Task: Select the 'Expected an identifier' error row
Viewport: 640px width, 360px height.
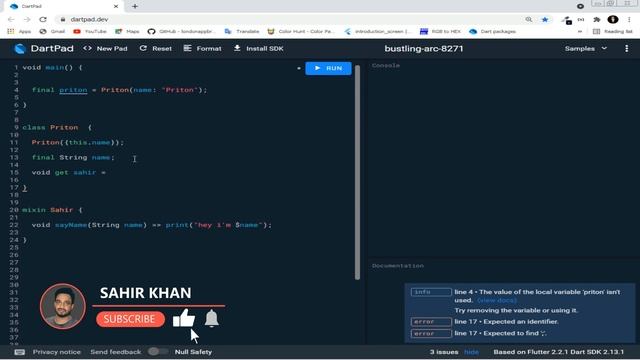Action: pyautogui.click(x=520, y=322)
